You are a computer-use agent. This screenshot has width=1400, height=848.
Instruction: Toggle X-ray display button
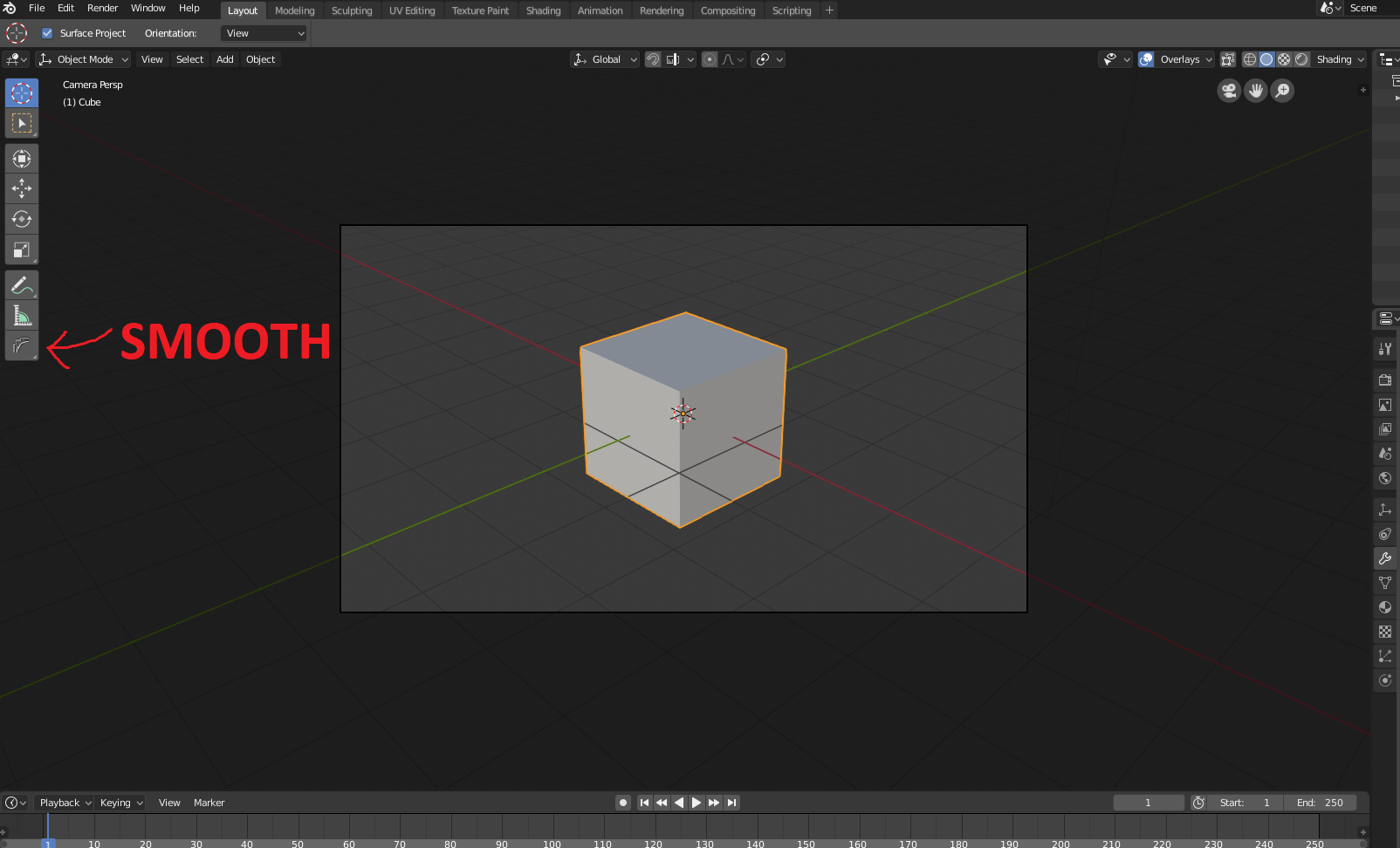[x=1228, y=59]
